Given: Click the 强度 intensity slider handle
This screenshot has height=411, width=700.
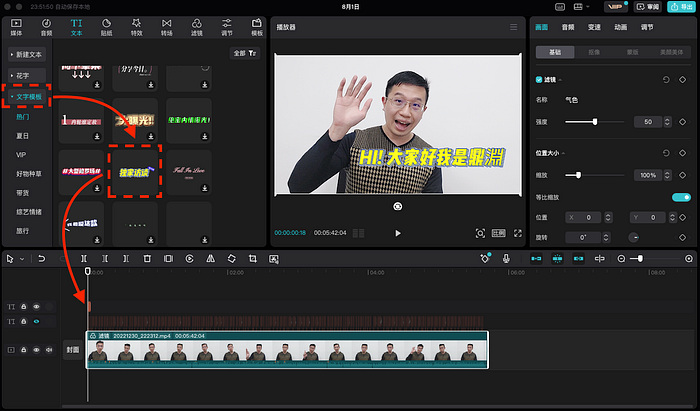Looking at the screenshot, I should (595, 122).
